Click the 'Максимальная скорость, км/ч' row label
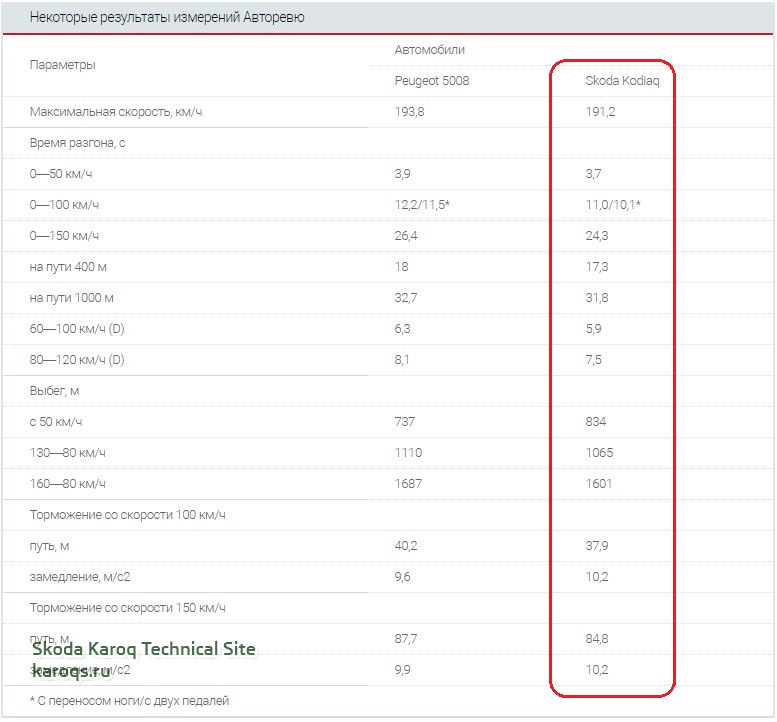The width and height of the screenshot is (777, 722). 116,112
